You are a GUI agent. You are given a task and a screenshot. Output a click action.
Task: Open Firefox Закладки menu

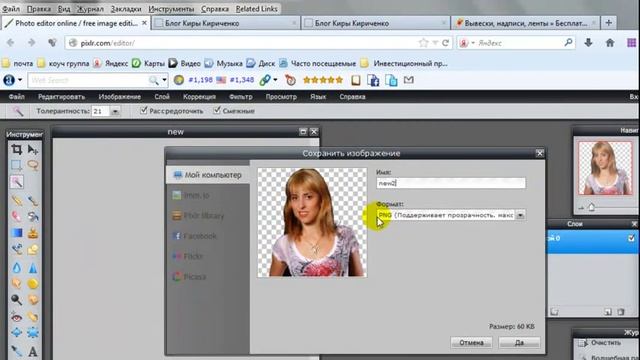point(126,9)
